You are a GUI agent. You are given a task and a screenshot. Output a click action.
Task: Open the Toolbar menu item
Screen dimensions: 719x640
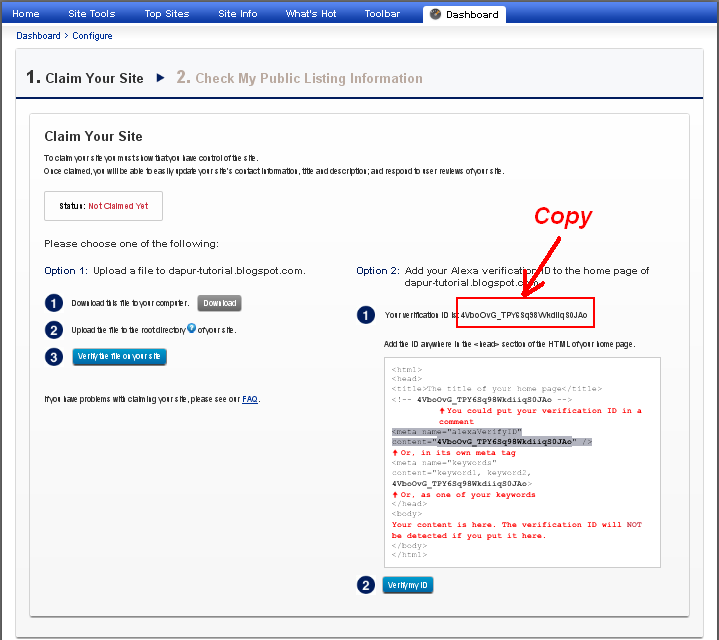[382, 14]
